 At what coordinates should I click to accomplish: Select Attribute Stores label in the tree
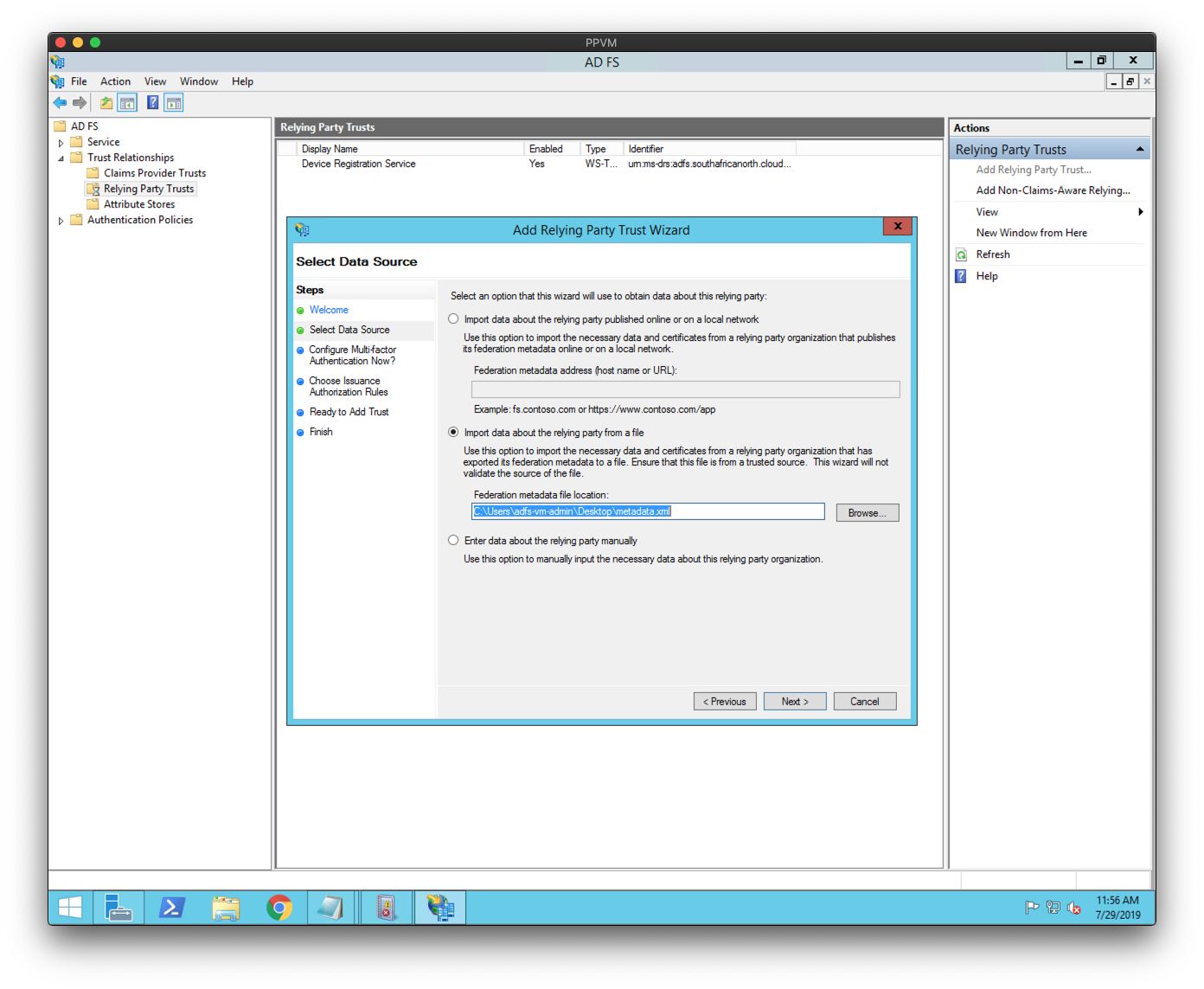click(139, 204)
